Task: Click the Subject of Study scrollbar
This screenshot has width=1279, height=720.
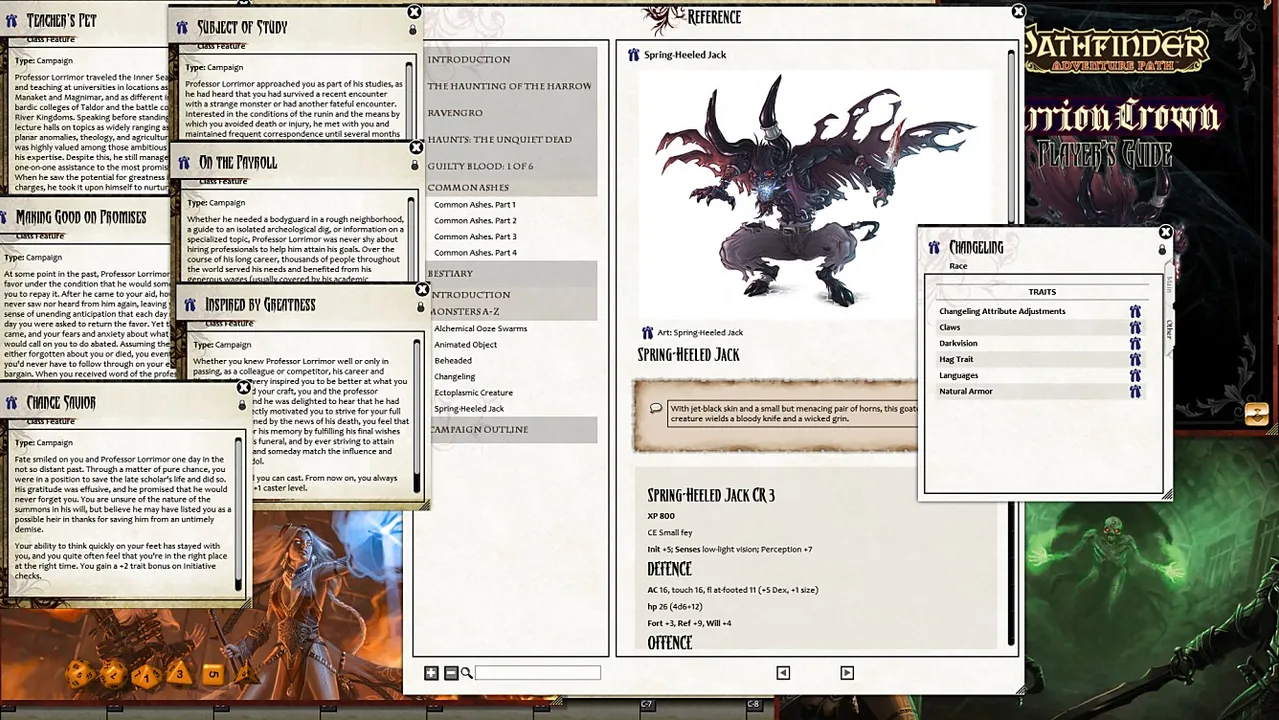Action: click(x=410, y=100)
